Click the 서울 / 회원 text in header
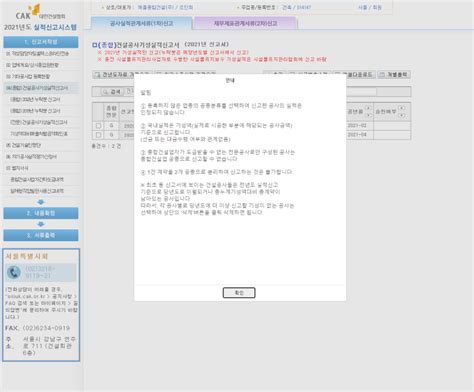The width and height of the screenshot is (474, 392). (370, 7)
